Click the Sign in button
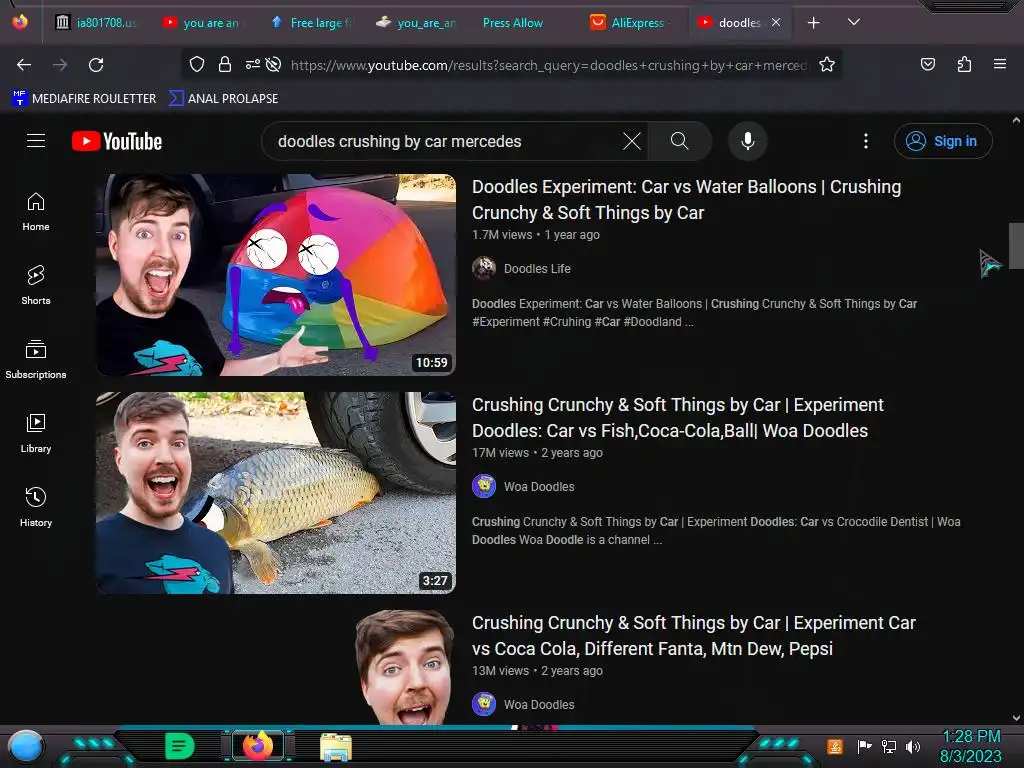Screen dimensions: 1024x768 pos(943,141)
